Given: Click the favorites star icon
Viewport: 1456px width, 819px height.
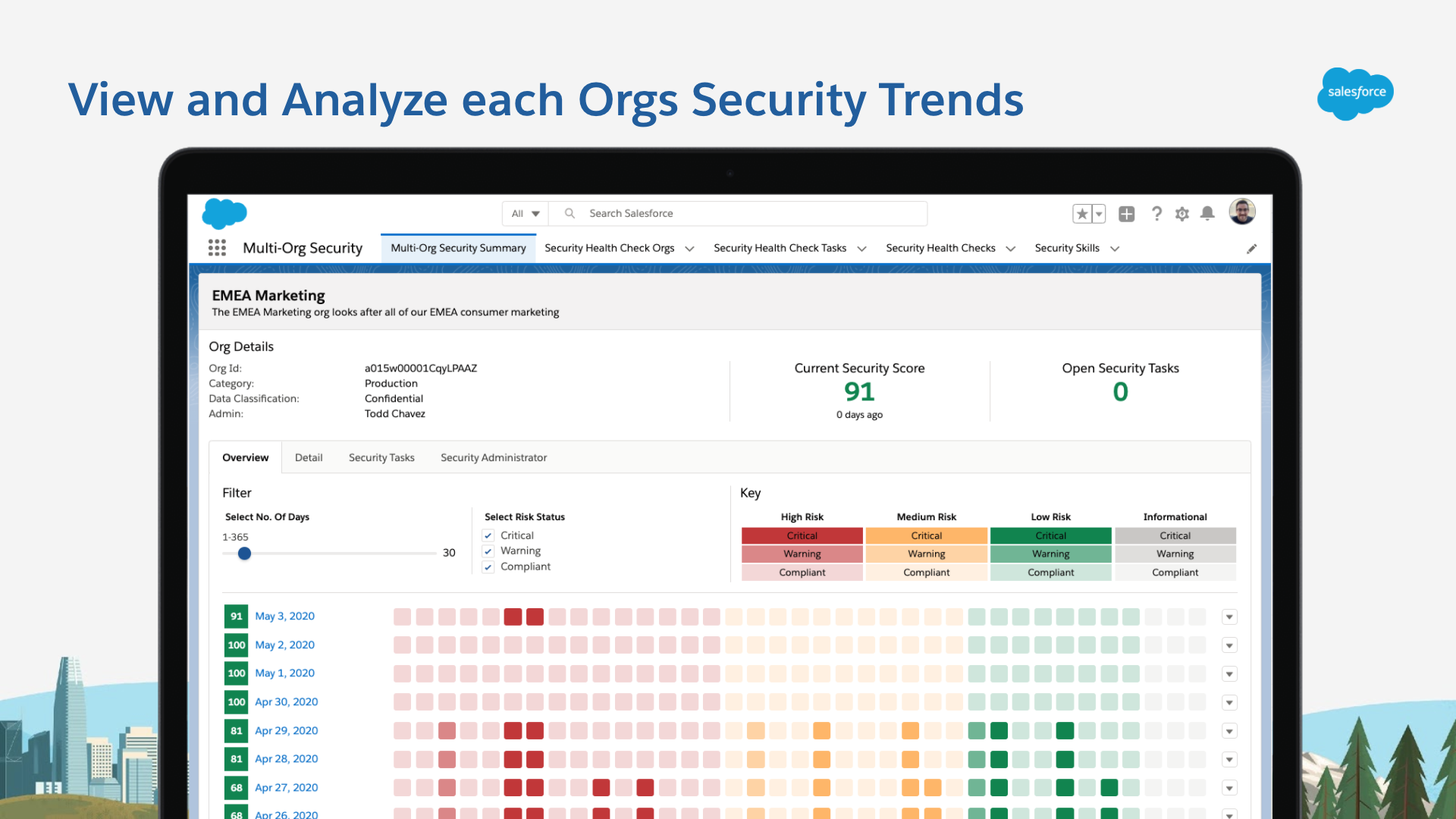Looking at the screenshot, I should click(1082, 213).
